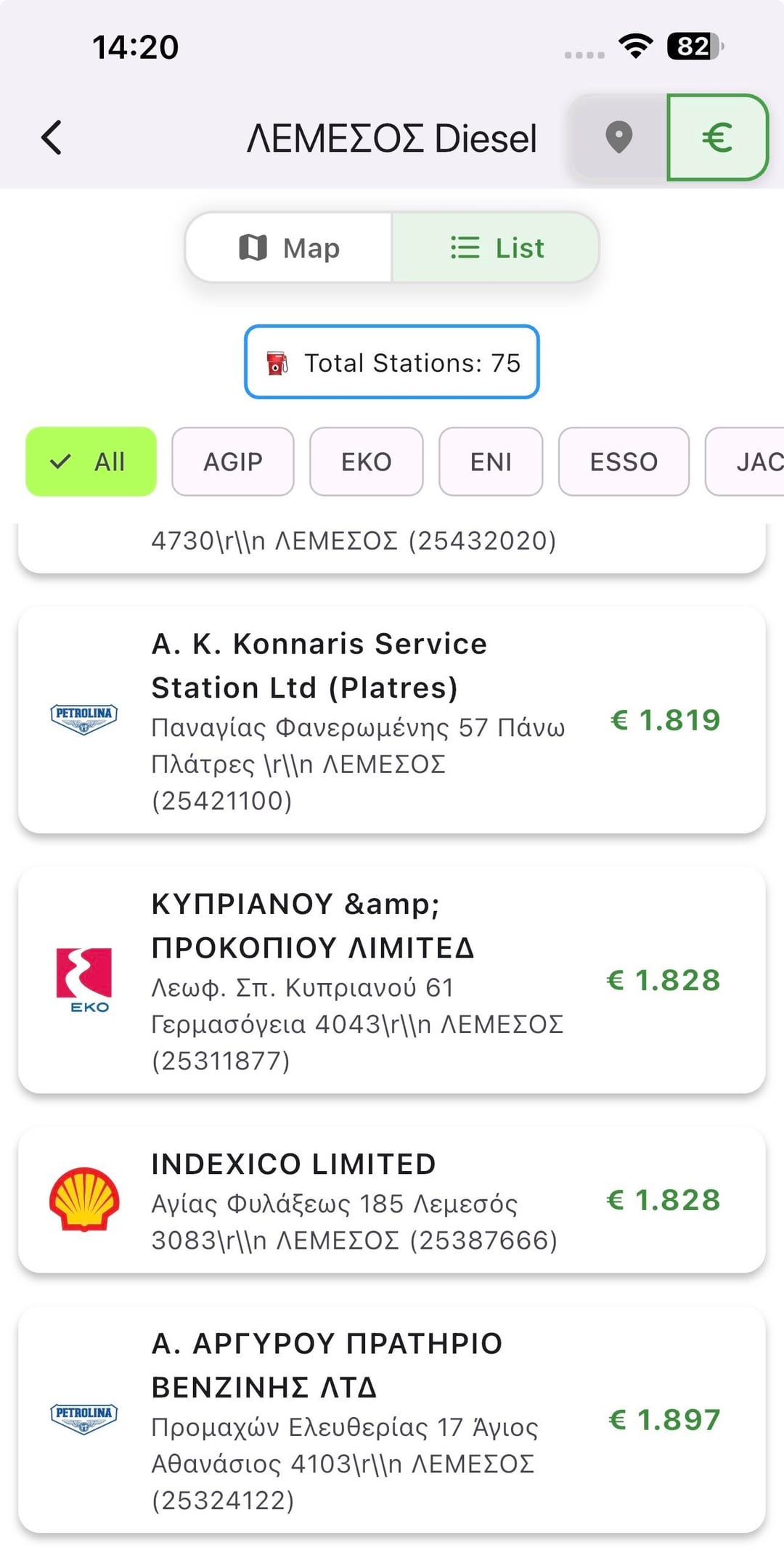Open the INDEXICO LIMITED station card

point(293,1164)
